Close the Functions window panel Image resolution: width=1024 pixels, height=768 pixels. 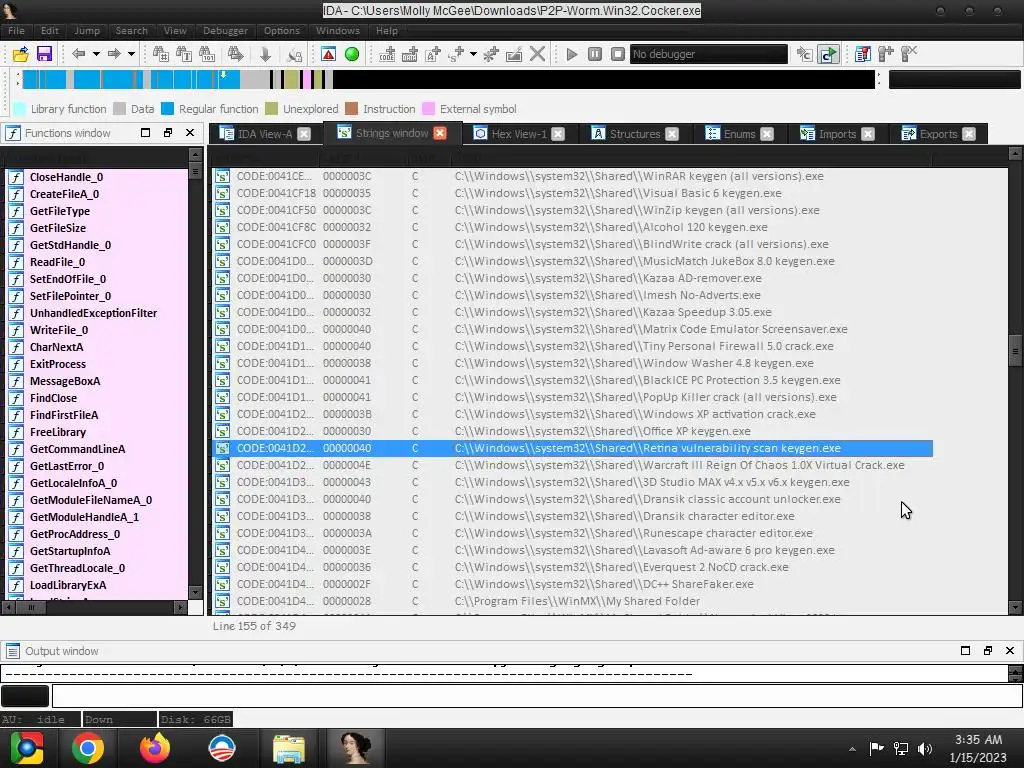coord(190,133)
